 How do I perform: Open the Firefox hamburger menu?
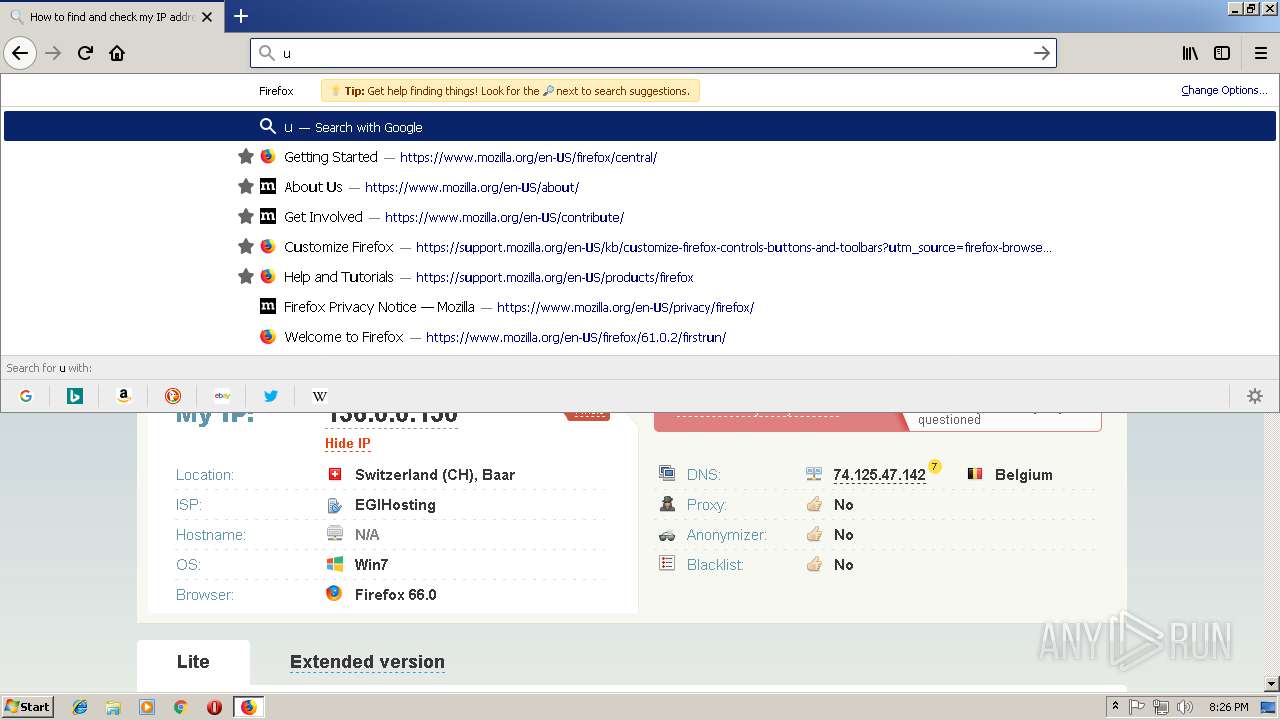(x=1261, y=53)
